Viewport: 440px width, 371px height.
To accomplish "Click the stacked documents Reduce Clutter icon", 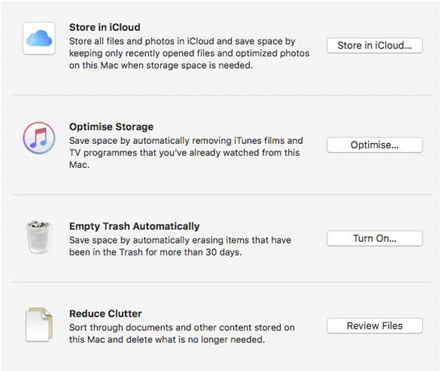I will tap(39, 325).
